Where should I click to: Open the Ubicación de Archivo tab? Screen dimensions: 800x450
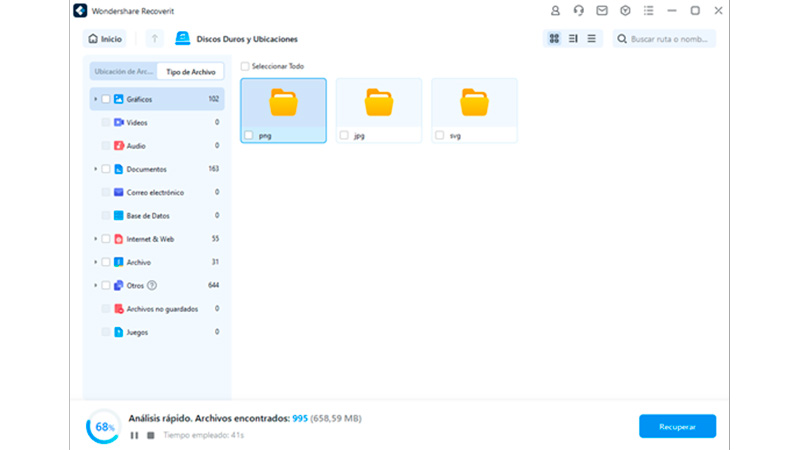pyautogui.click(x=123, y=72)
